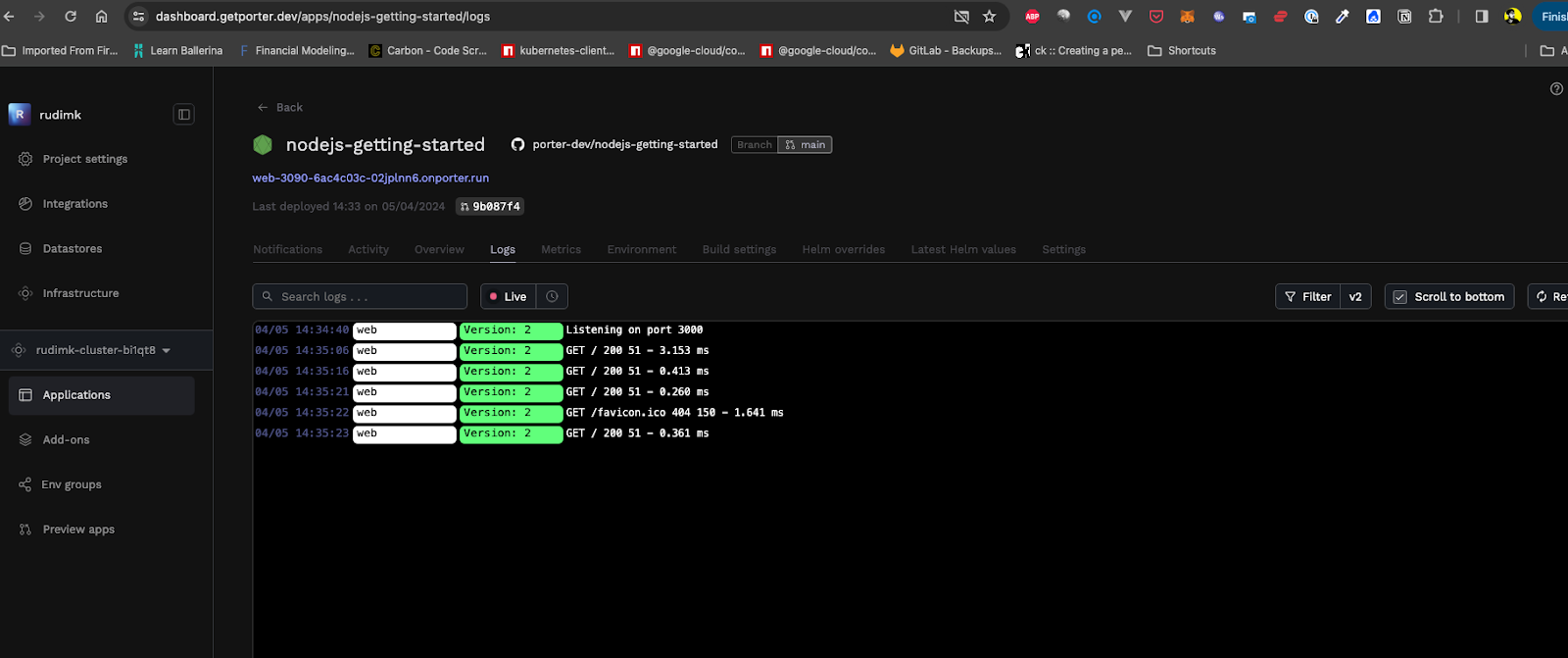Switch to the Overview tab
Screen dimensions: 1568x658
[439, 250]
